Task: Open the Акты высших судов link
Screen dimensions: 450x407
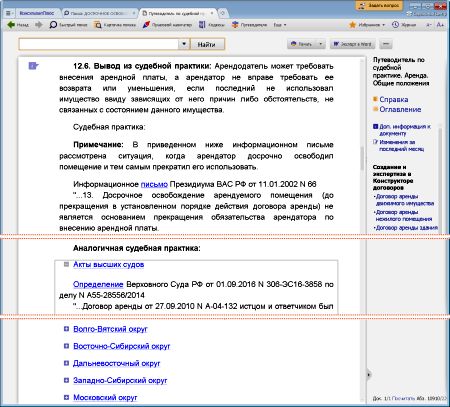Action: point(108,265)
